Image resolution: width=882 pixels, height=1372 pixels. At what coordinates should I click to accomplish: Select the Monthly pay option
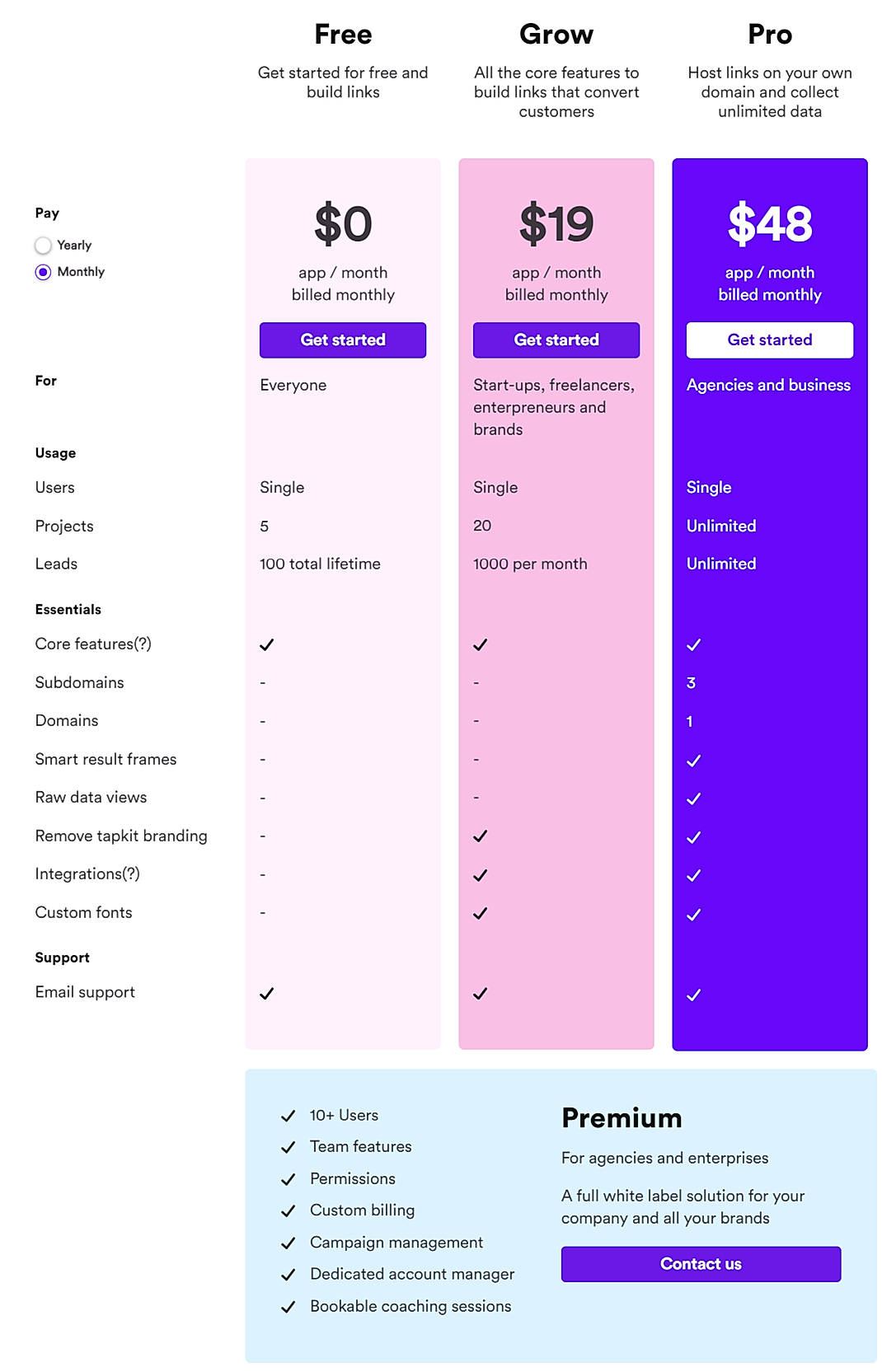(x=43, y=271)
